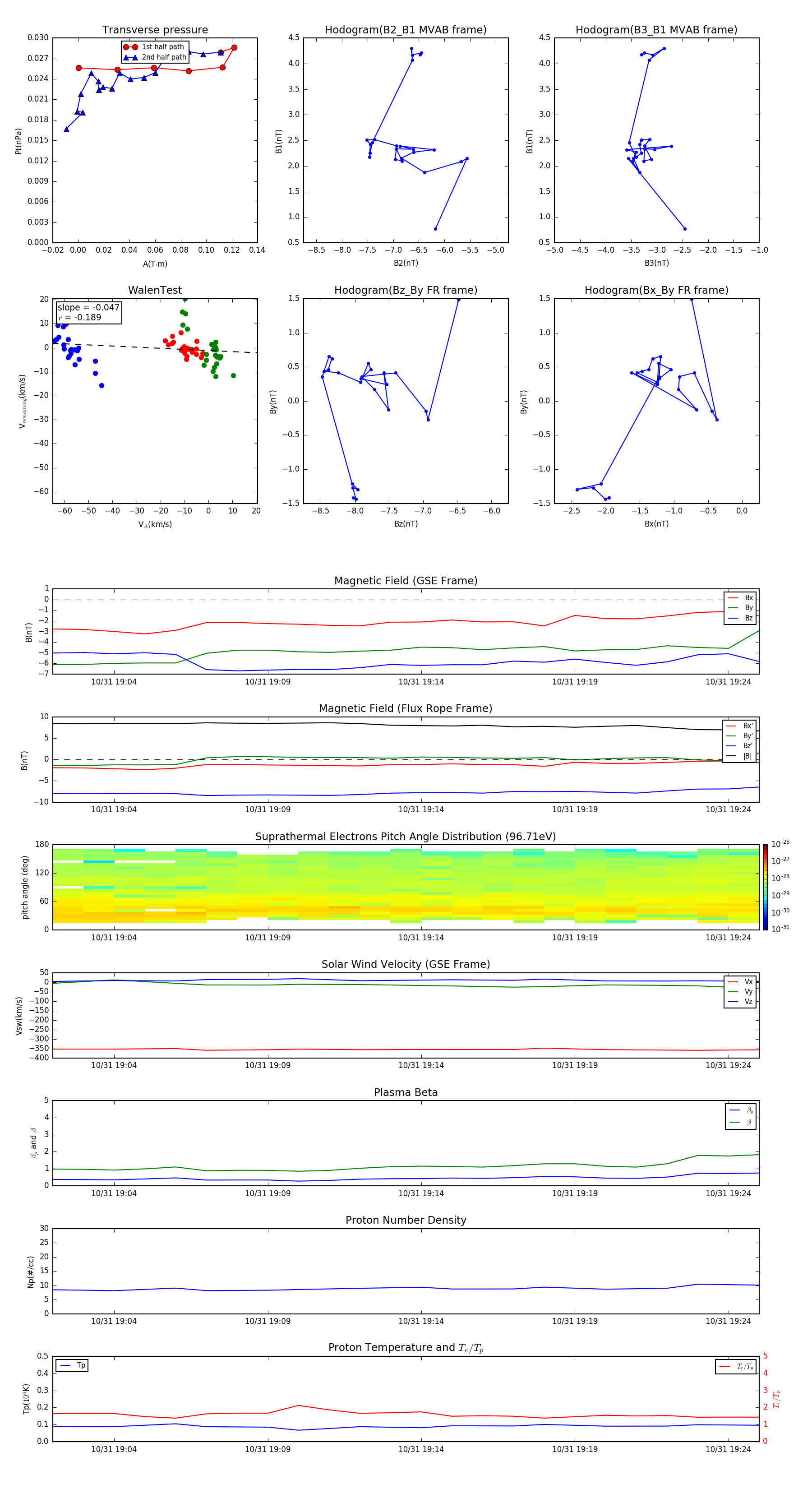Click '10/31 19:04' tick on GSE field plot

click(114, 681)
